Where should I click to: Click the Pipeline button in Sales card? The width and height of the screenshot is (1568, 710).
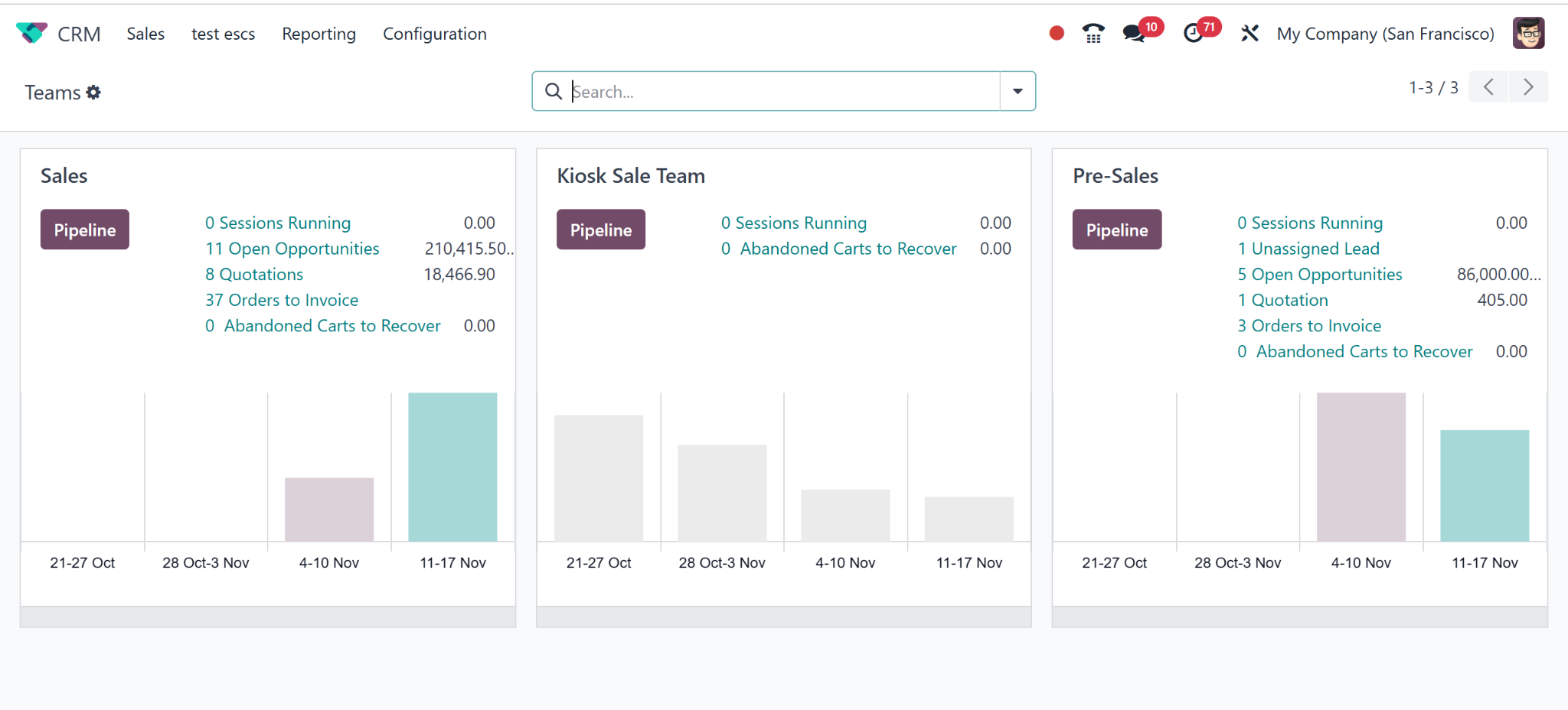pos(85,230)
